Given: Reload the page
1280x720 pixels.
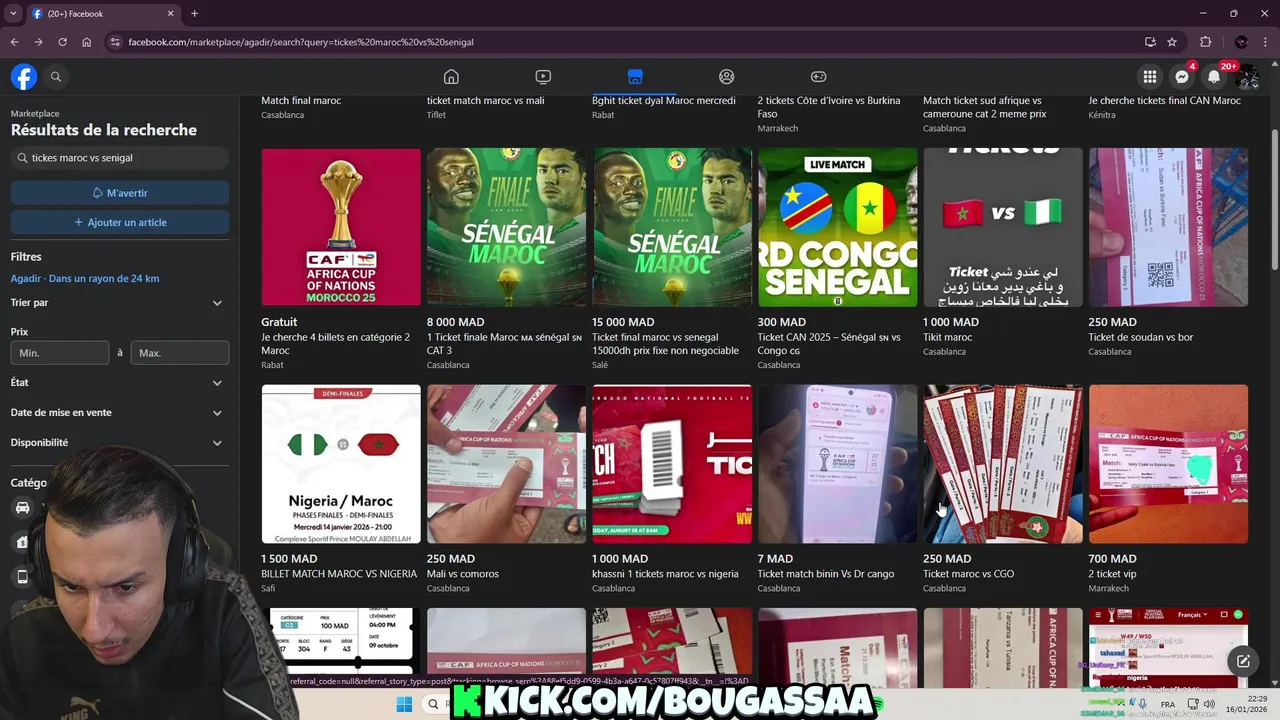Looking at the screenshot, I should click(62, 42).
